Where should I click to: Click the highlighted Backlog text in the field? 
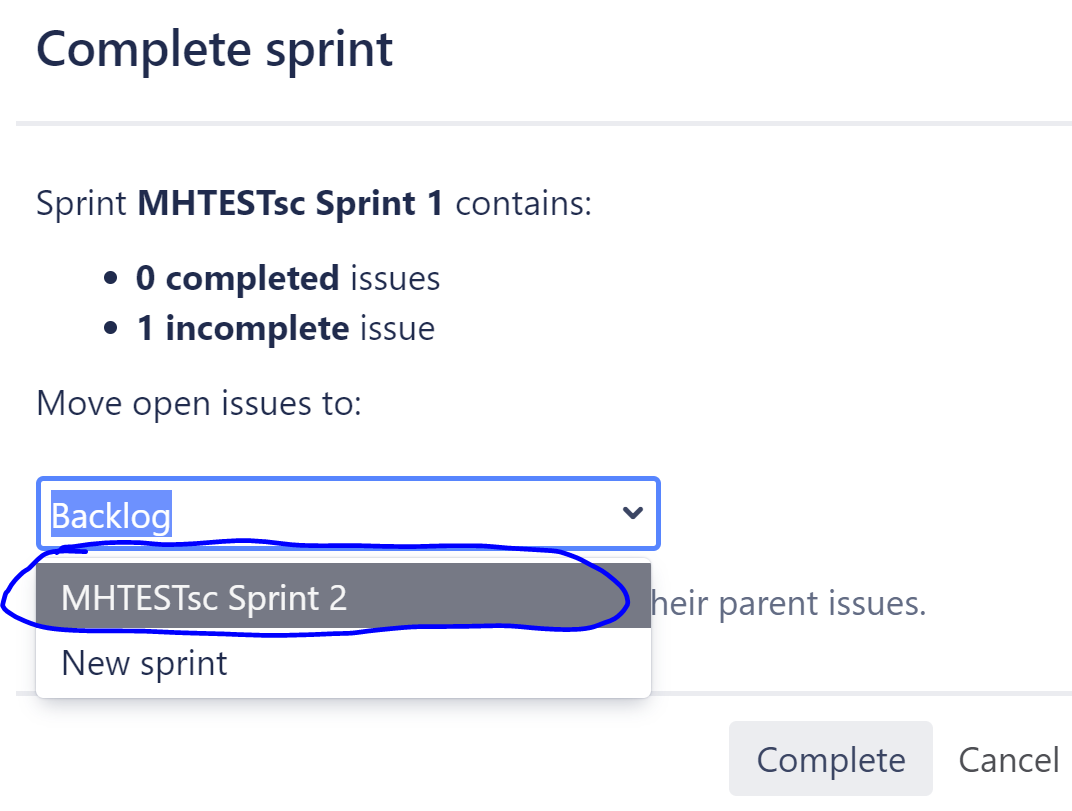point(111,515)
